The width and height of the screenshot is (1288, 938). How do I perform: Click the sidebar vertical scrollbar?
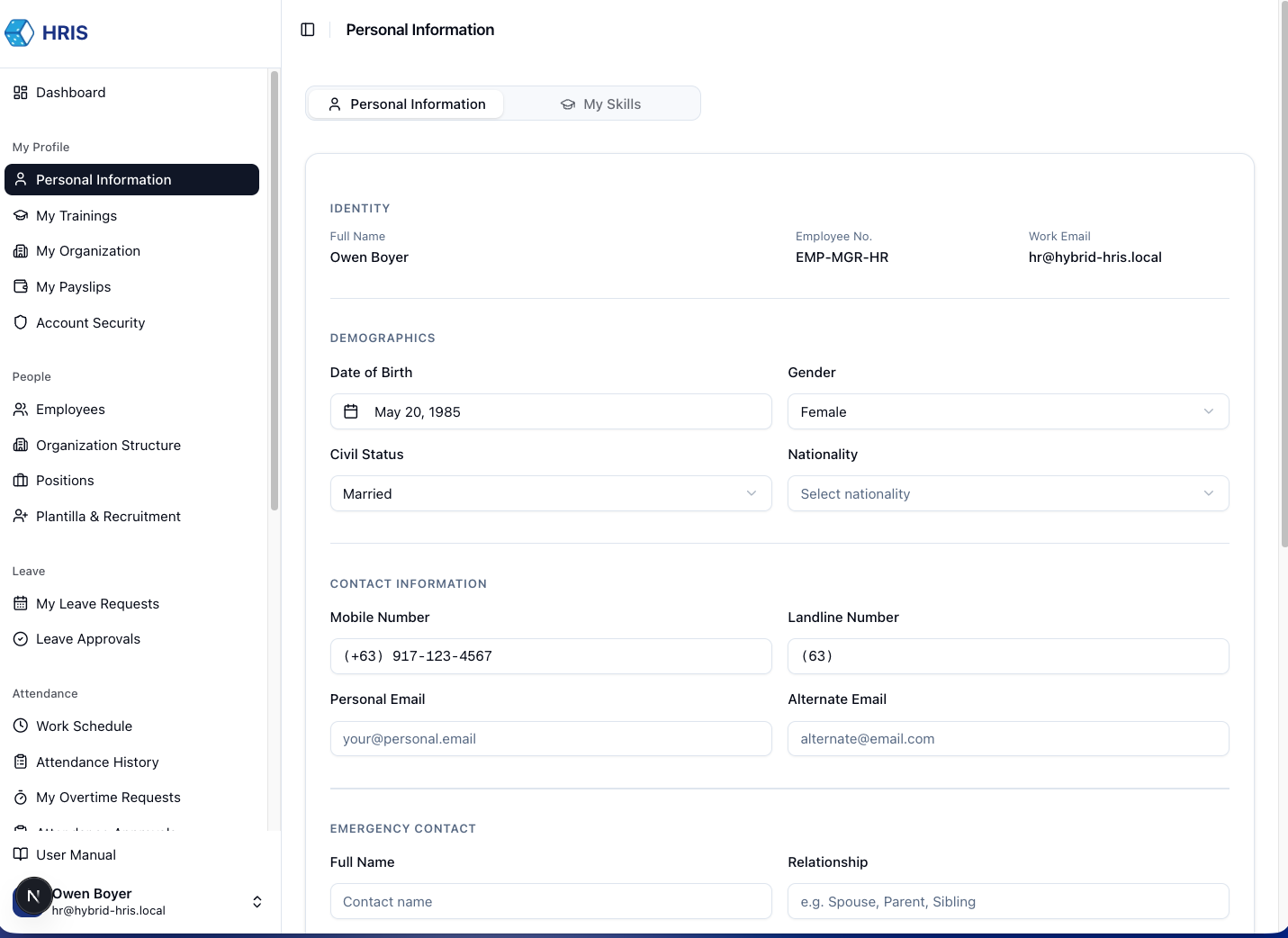(274, 288)
